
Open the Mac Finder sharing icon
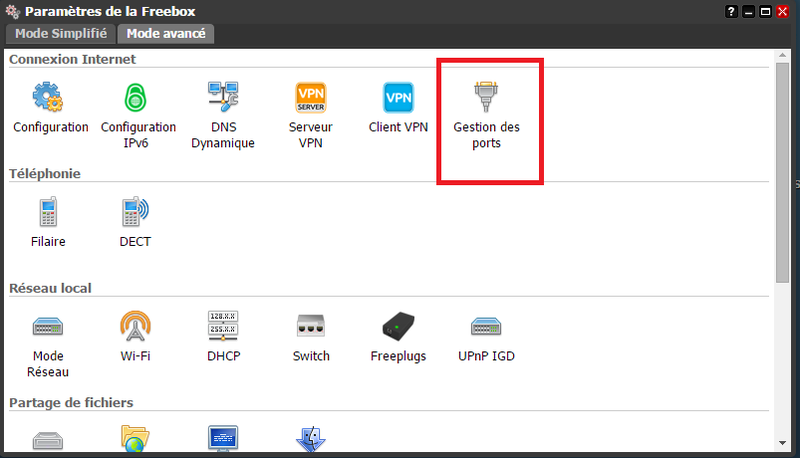point(311,439)
